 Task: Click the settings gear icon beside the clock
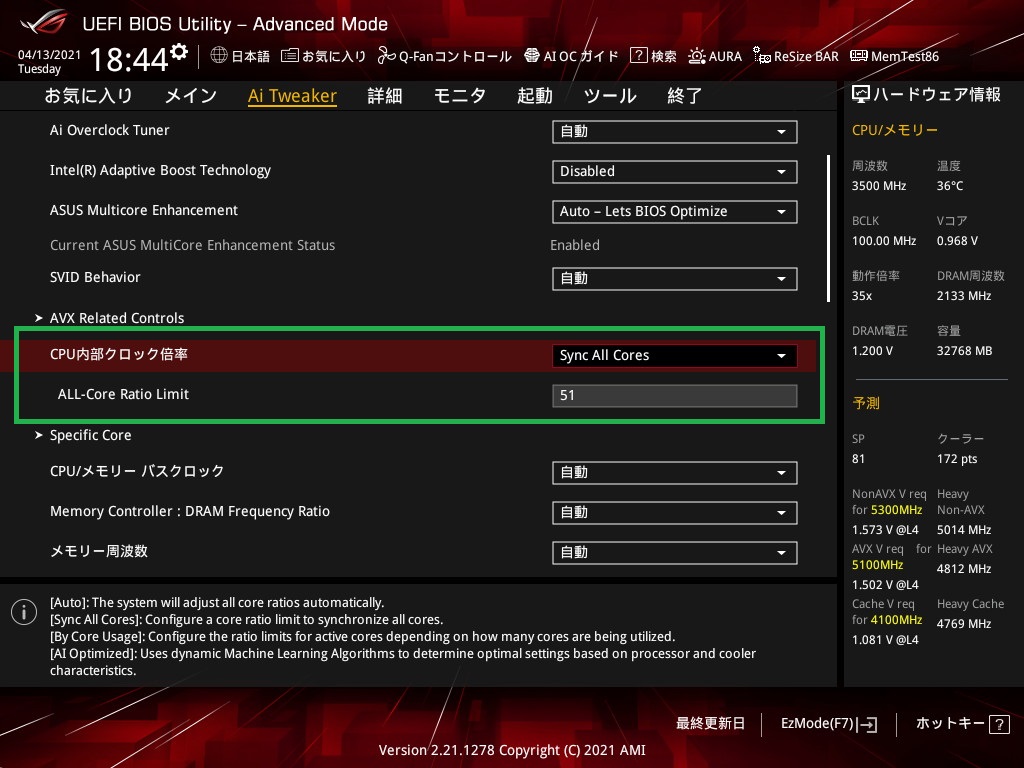click(179, 52)
